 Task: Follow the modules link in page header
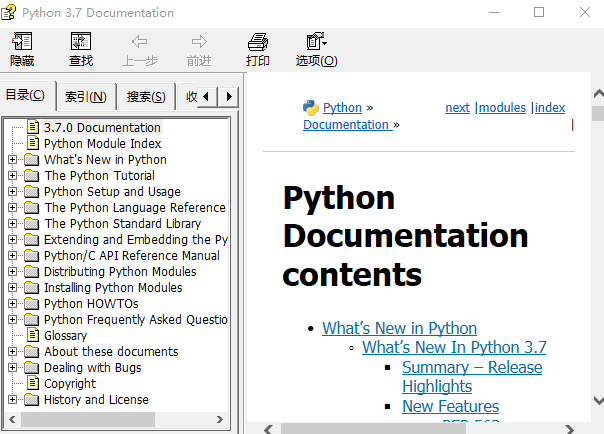[502, 108]
